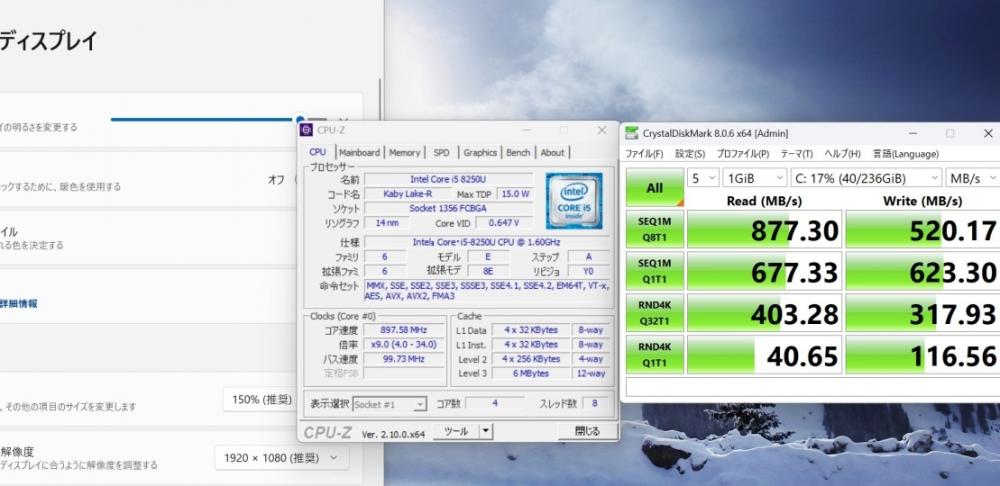
Task: Close the CPU-Z window with the X
Action: point(601,130)
